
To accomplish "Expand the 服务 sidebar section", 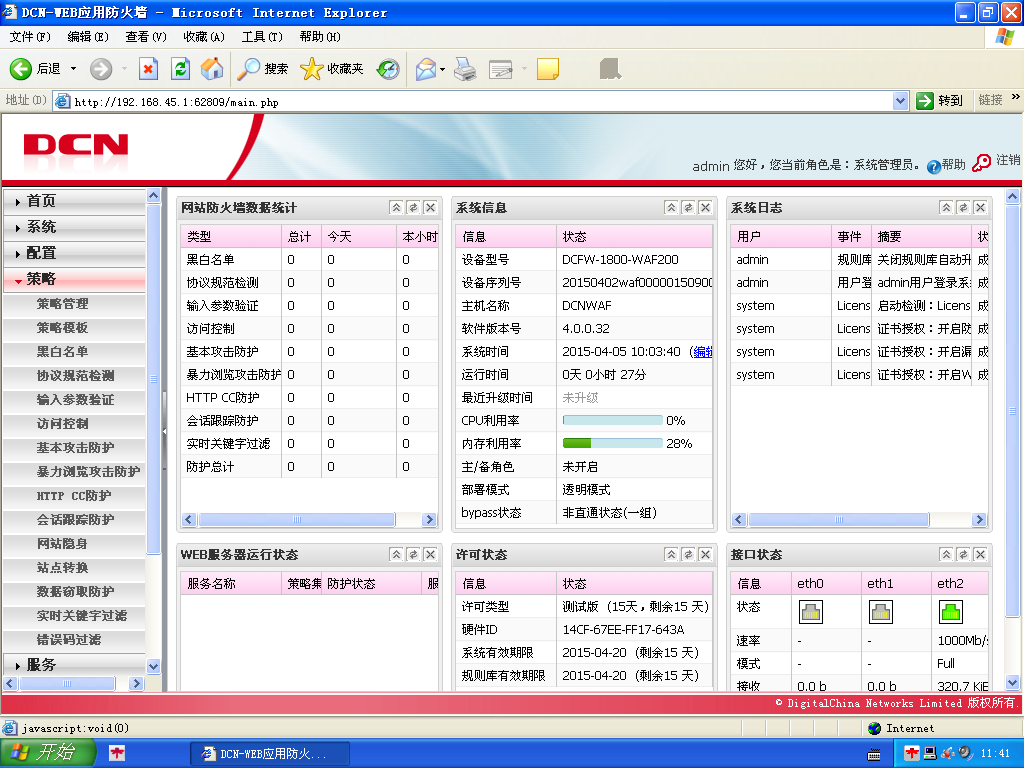I will 74,665.
